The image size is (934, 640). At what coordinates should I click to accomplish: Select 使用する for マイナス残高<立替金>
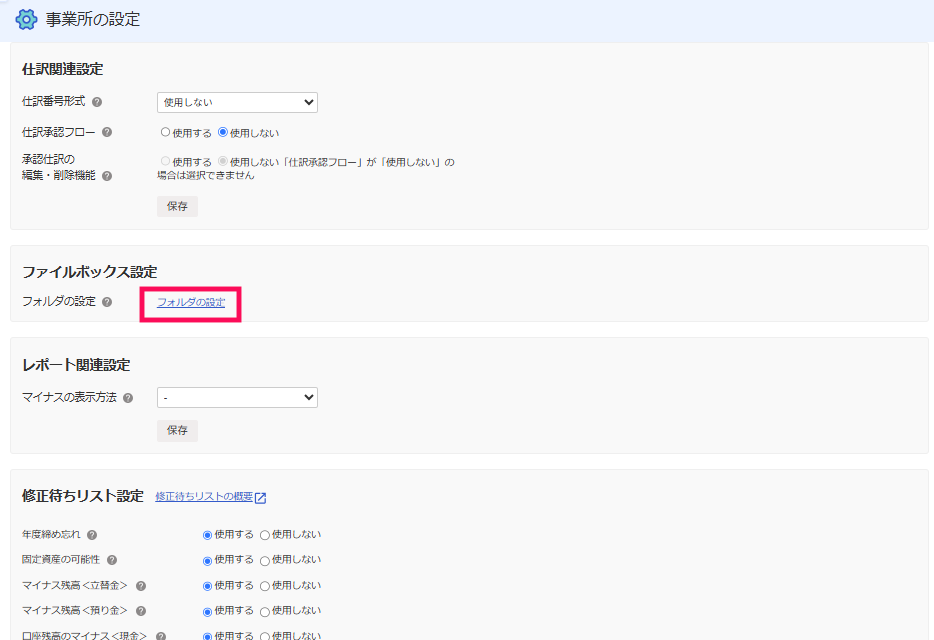(207, 586)
